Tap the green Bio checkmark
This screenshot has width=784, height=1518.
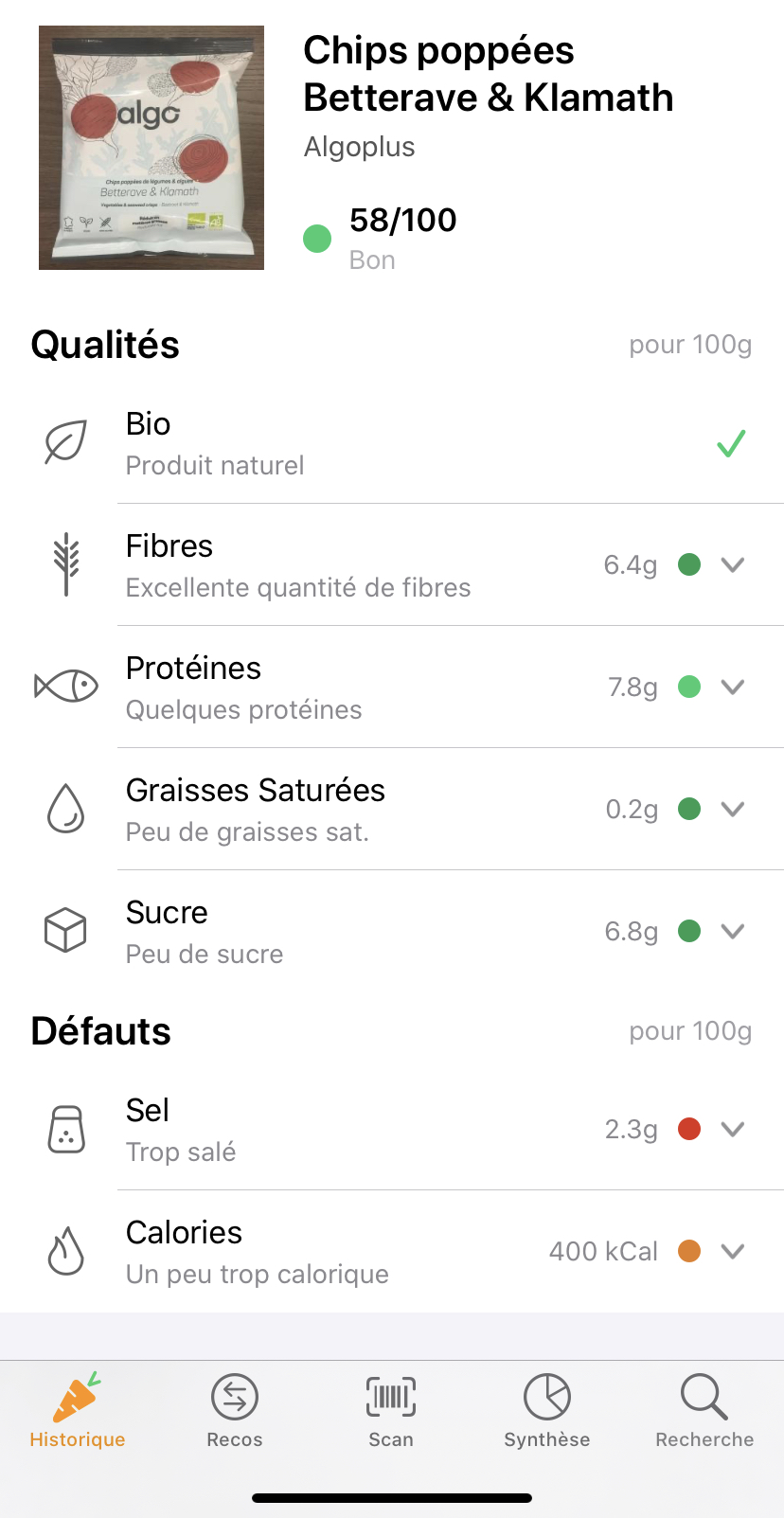[731, 443]
